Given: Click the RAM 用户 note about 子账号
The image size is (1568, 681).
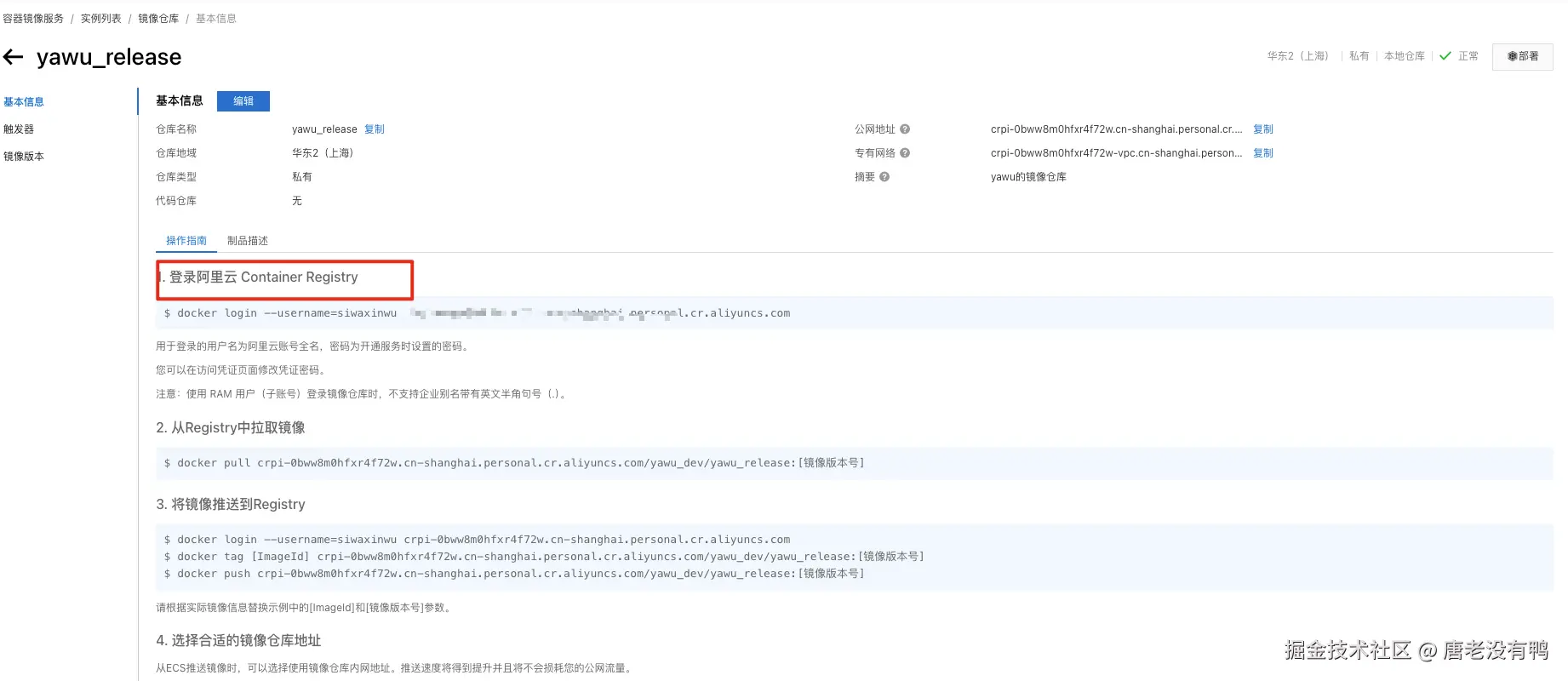Looking at the screenshot, I should 363,394.
